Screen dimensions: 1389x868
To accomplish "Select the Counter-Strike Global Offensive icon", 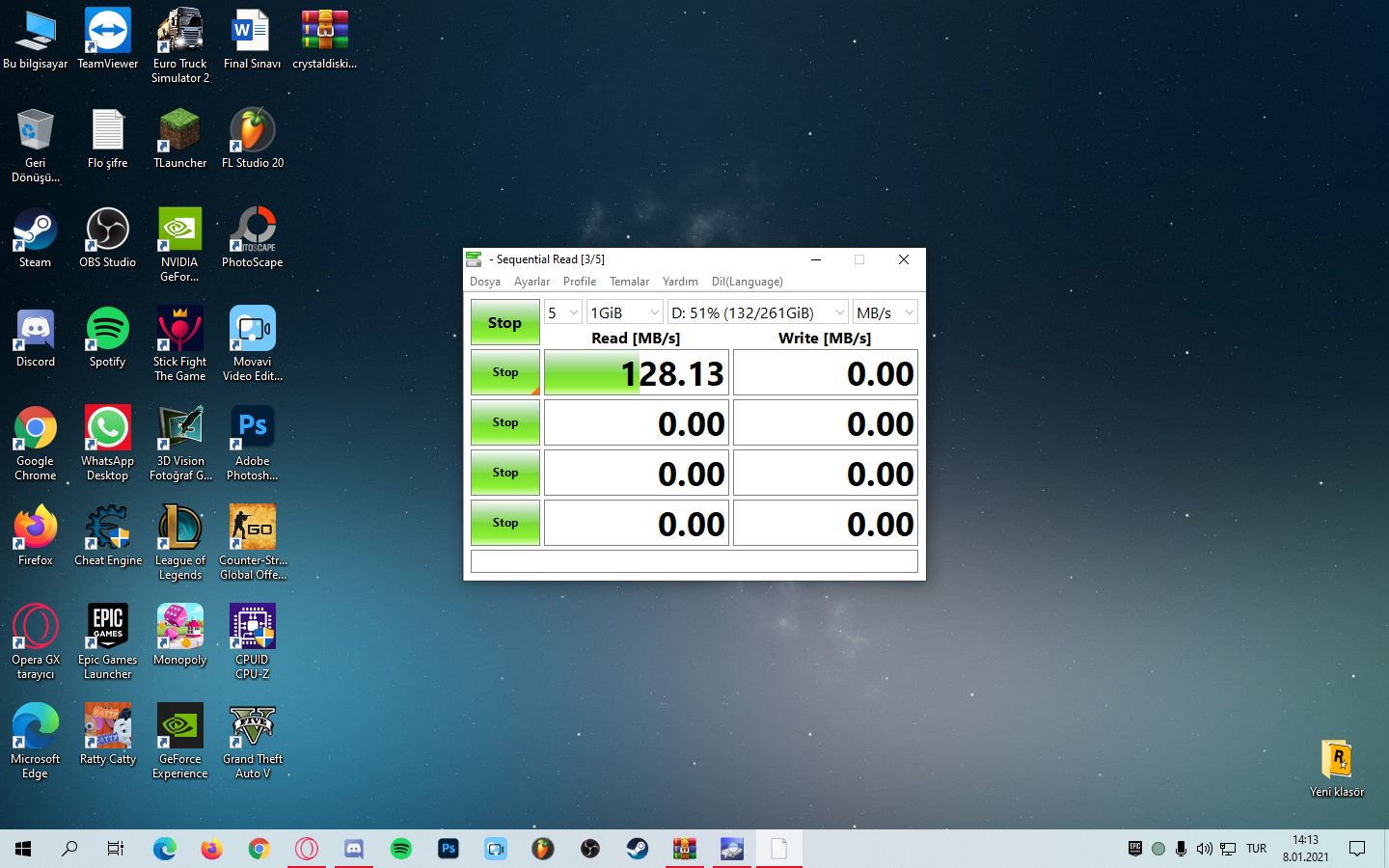I will [252, 543].
